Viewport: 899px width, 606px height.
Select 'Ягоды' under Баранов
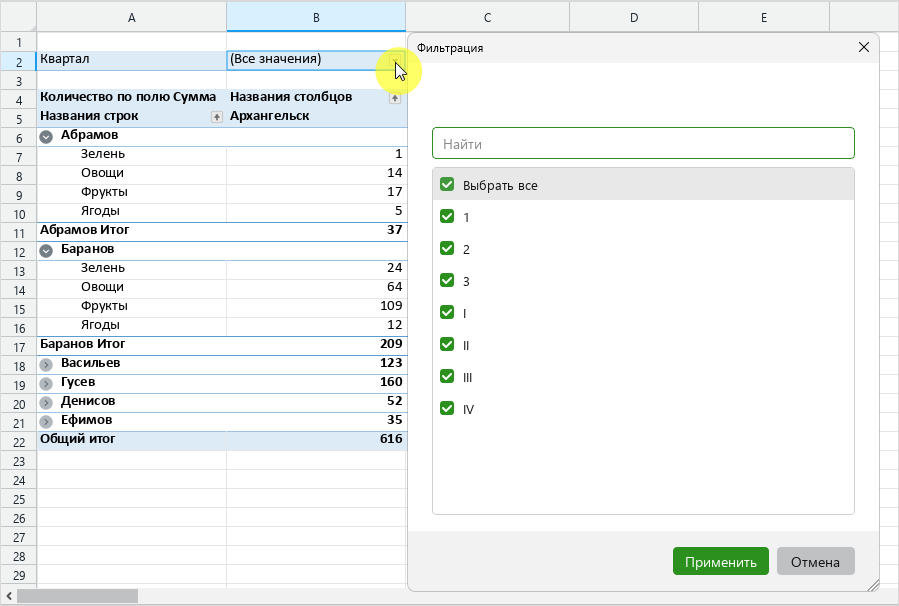click(x=132, y=327)
